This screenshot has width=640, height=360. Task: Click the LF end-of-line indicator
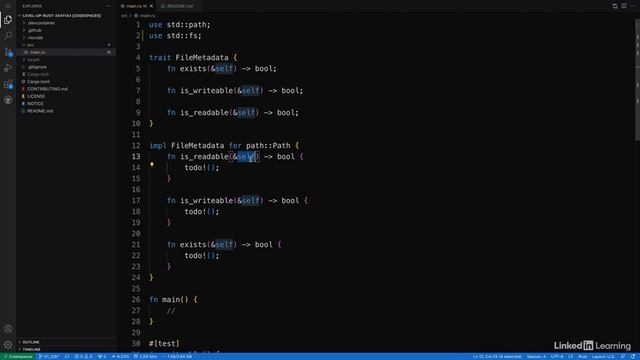click(x=571, y=357)
